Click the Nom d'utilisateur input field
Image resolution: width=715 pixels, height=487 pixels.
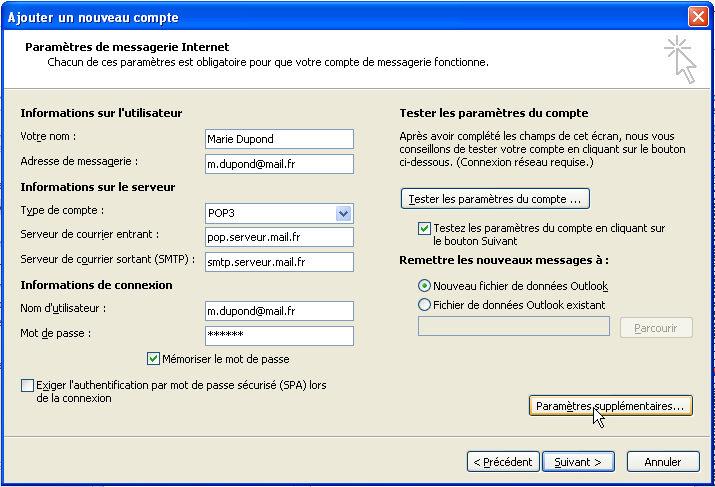click(x=279, y=311)
